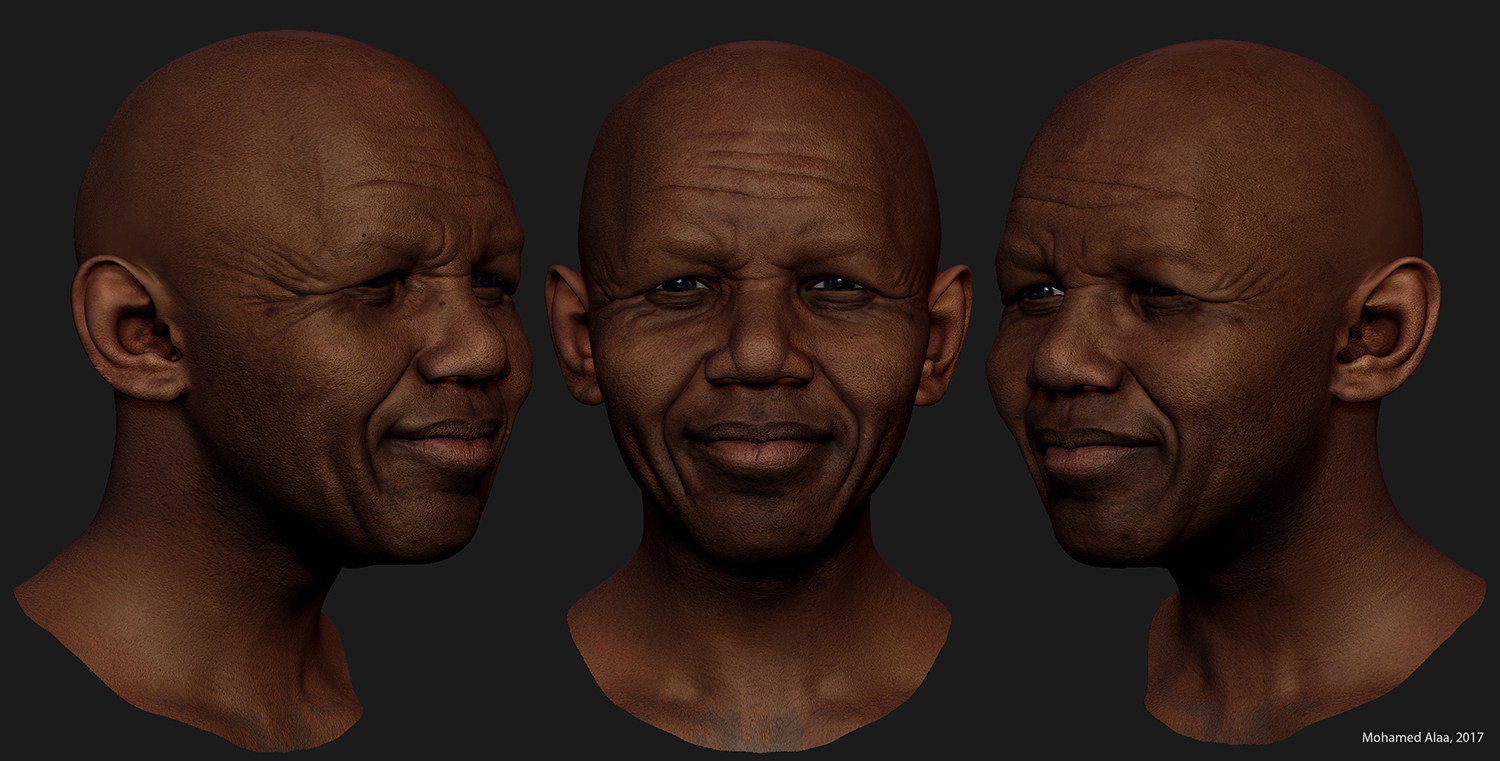Click the lips on the left head render
This screenshot has height=761, width=1500.
coord(448,443)
